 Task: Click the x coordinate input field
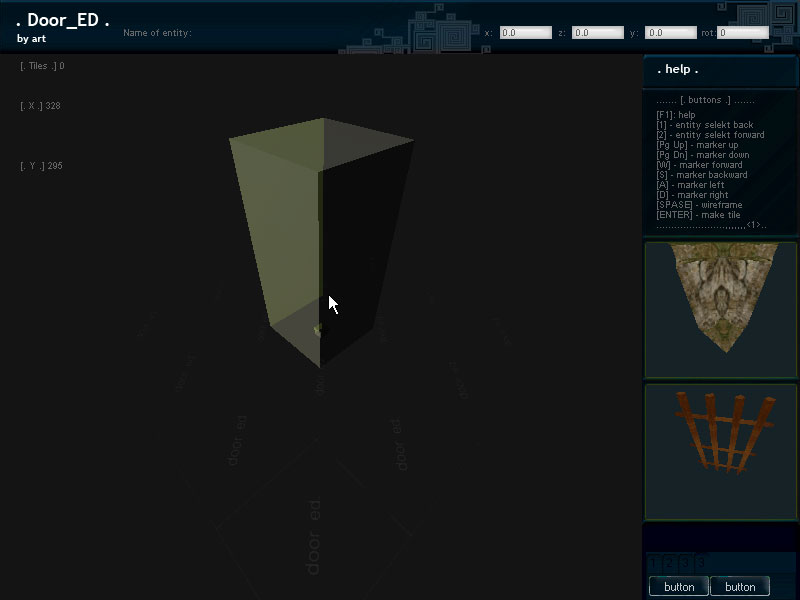coord(525,33)
